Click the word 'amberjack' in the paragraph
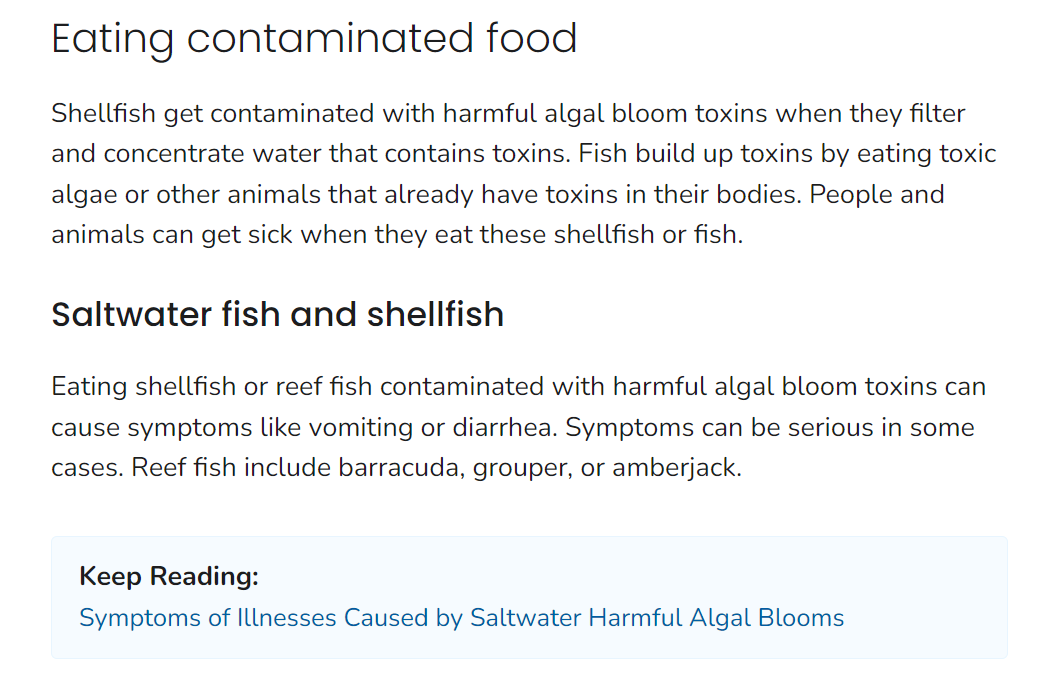 coord(675,468)
